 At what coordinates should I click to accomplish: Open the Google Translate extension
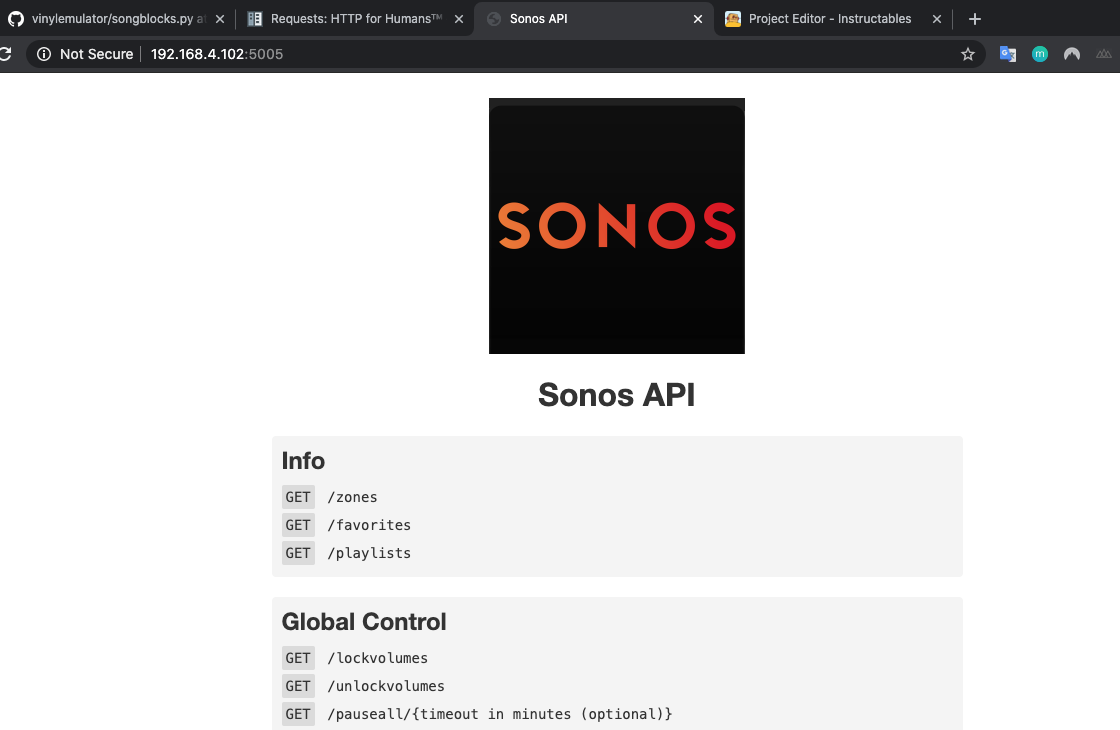tap(1007, 54)
